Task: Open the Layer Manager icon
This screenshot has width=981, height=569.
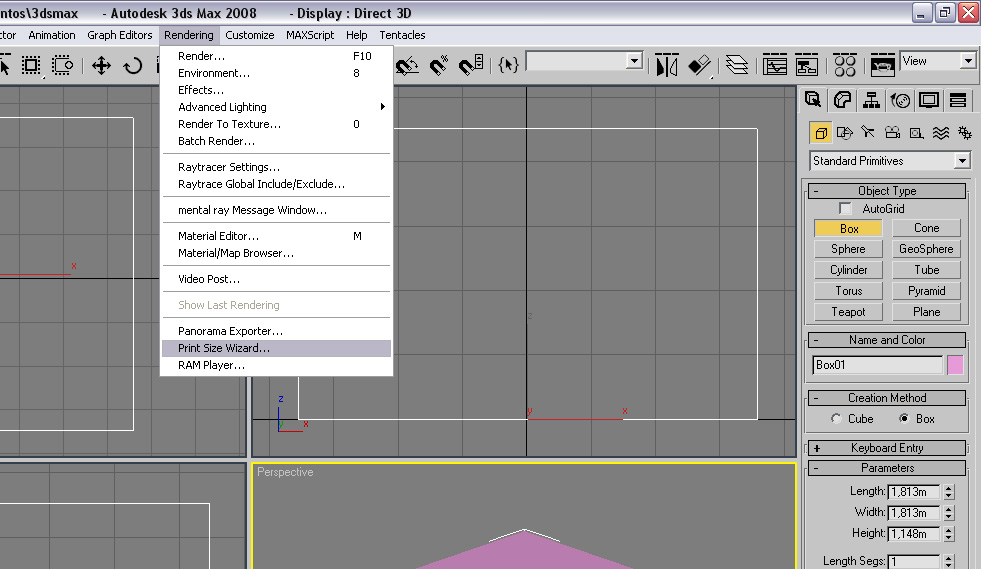Action: point(737,65)
